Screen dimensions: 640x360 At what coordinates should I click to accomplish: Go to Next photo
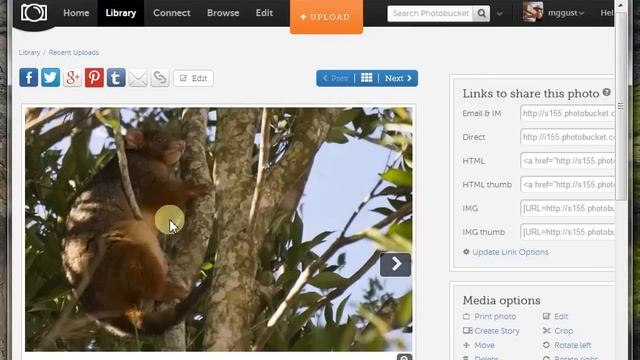398,78
